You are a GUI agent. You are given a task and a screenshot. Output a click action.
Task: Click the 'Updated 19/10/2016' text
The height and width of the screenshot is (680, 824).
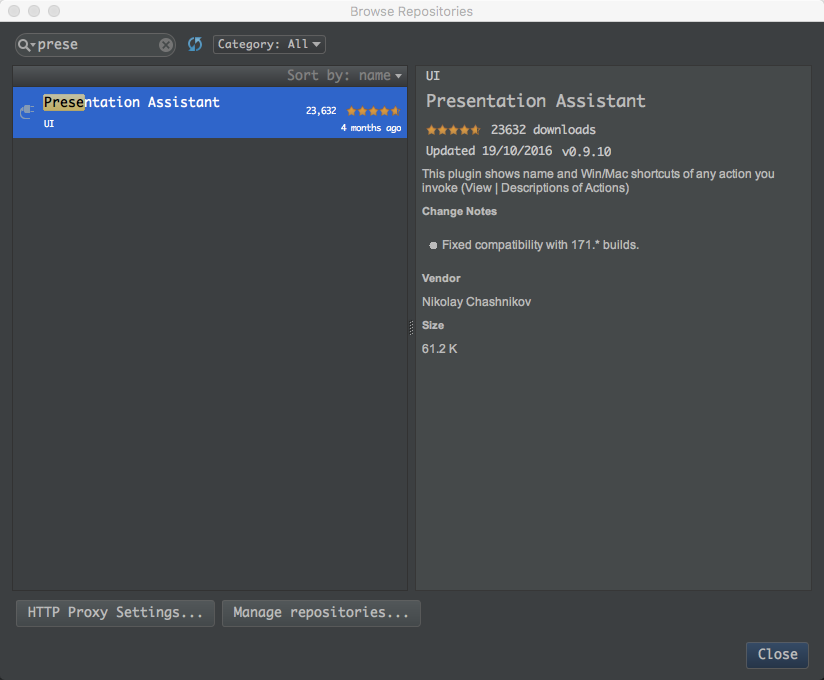pyautogui.click(x=489, y=151)
